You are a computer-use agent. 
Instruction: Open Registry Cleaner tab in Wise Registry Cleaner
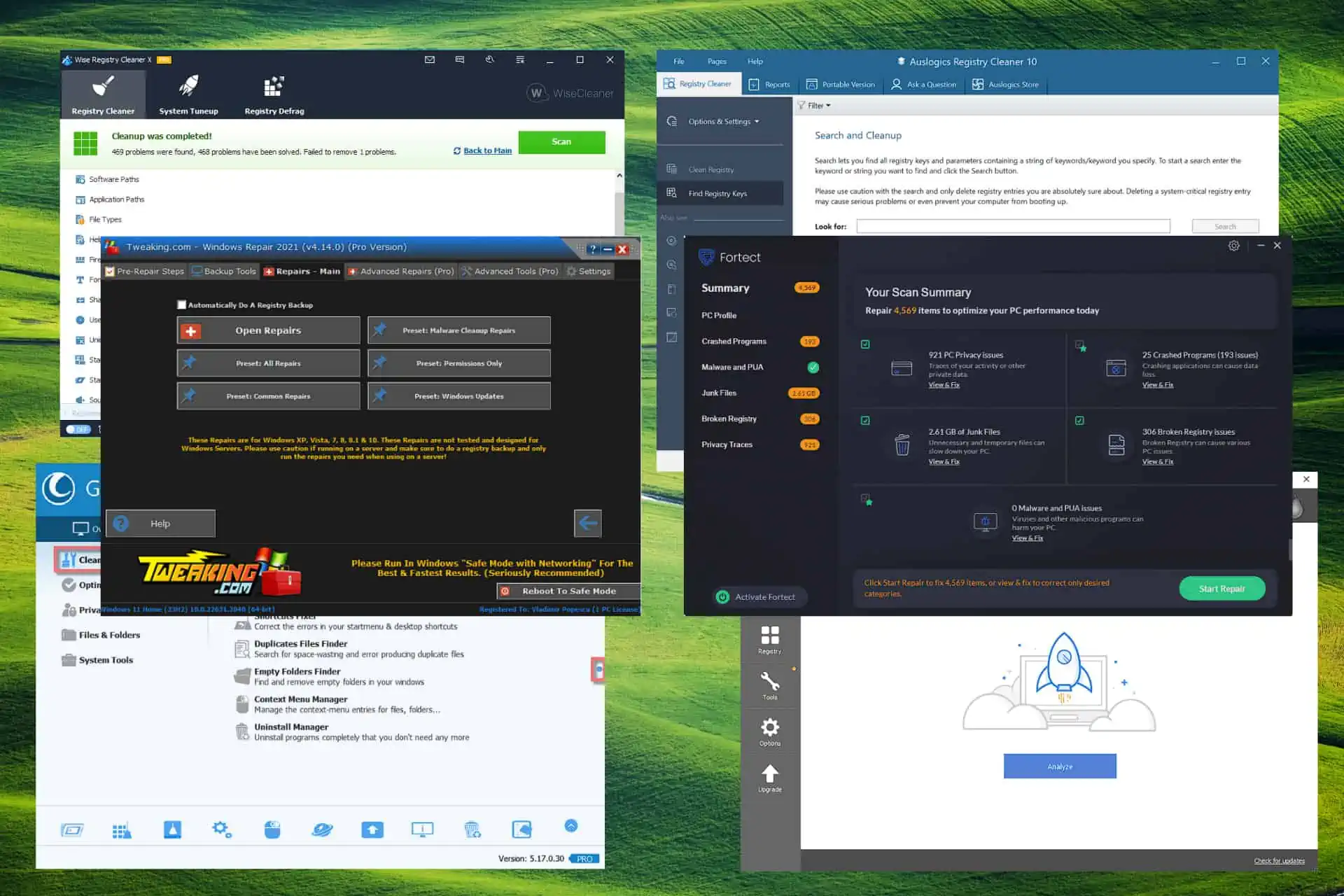(103, 94)
